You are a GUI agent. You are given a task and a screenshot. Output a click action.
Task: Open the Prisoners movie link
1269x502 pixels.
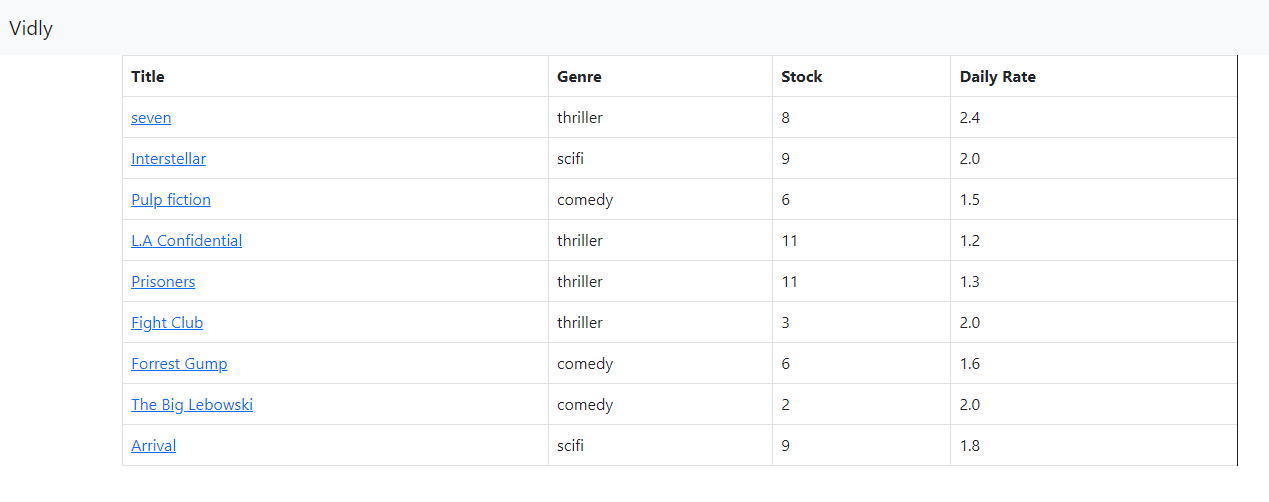tap(163, 282)
